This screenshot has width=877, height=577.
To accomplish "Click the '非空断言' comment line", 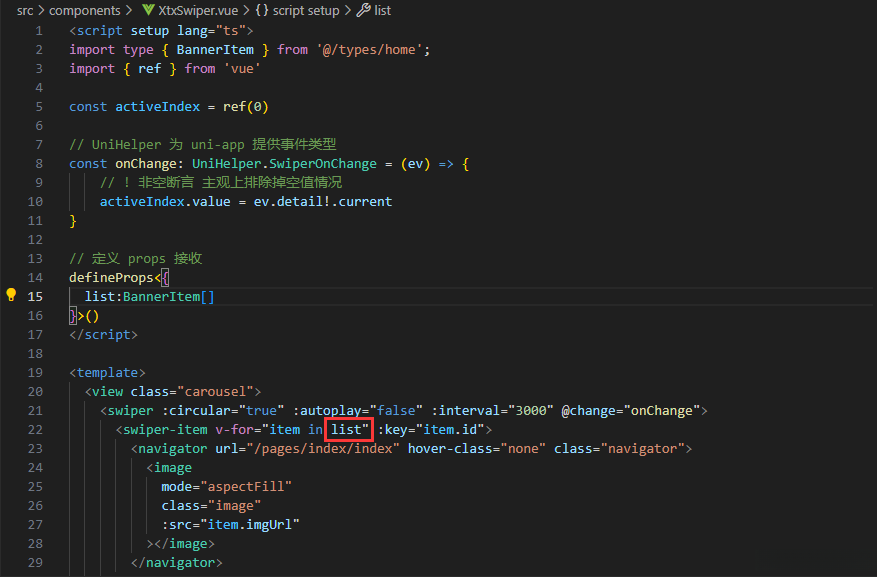I will tap(221, 183).
